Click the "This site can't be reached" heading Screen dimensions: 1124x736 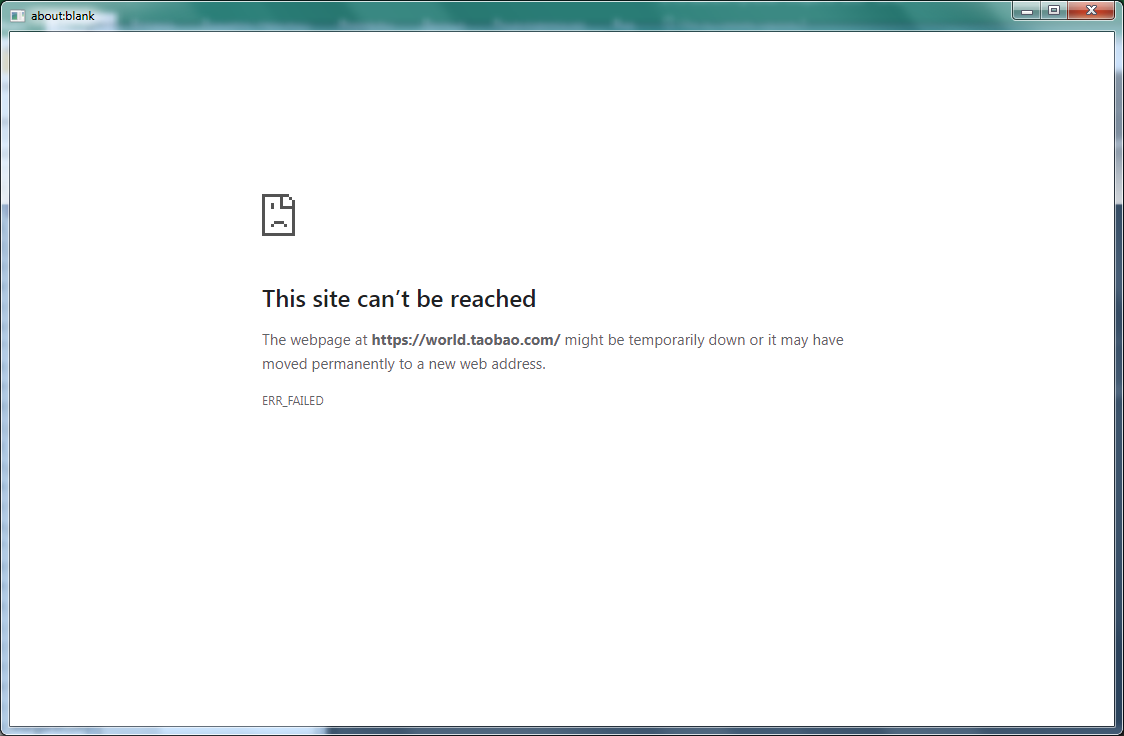click(399, 299)
